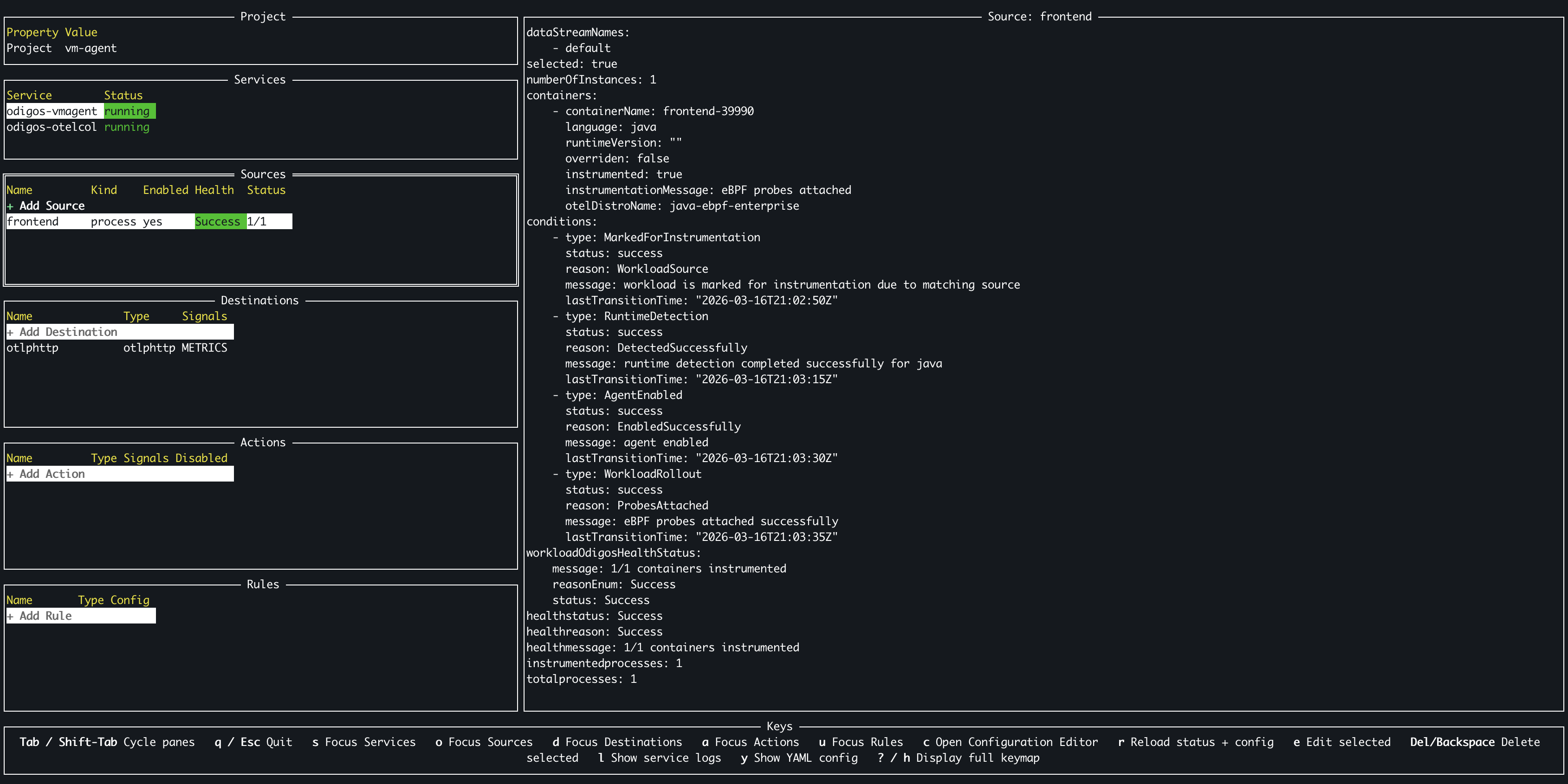Focus the Services pane title
Screen dimensions: 1568x784
(x=260, y=80)
